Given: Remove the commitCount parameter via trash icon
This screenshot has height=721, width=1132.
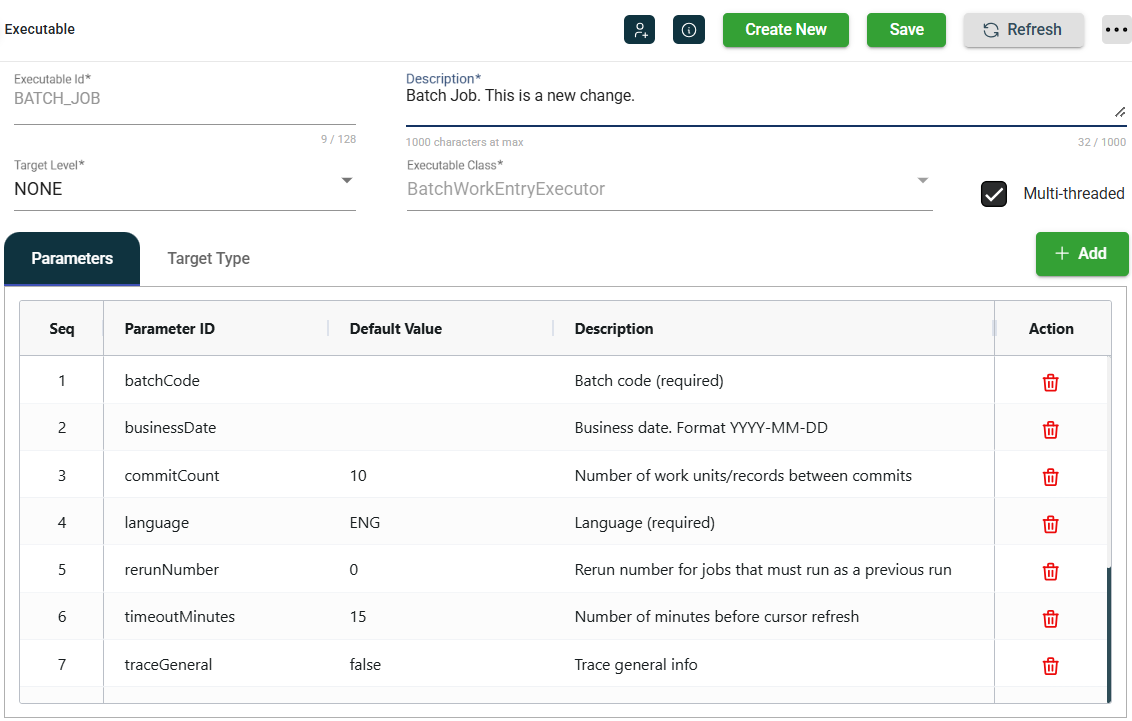Looking at the screenshot, I should (1050, 476).
